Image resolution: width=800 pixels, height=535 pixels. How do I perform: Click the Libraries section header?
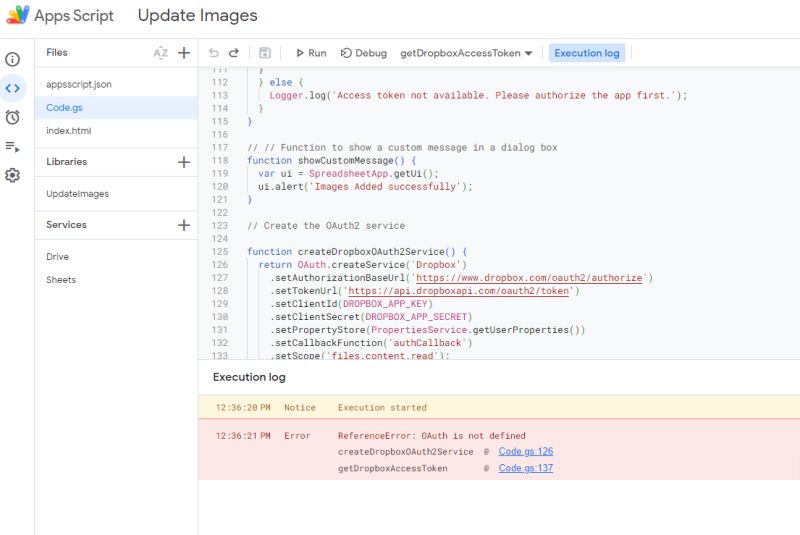click(66, 162)
